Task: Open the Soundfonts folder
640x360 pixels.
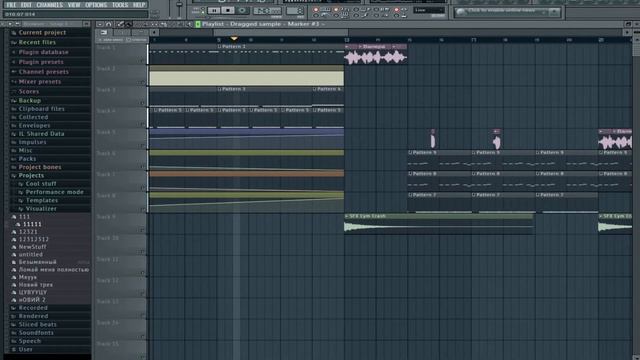Action: [36, 333]
